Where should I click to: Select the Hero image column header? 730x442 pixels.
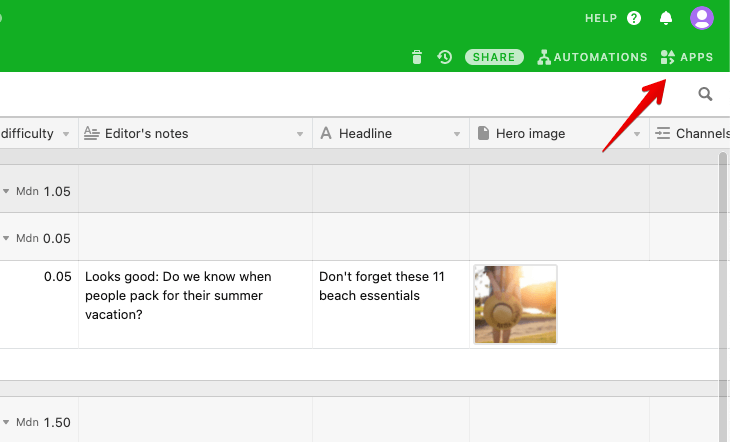560,134
